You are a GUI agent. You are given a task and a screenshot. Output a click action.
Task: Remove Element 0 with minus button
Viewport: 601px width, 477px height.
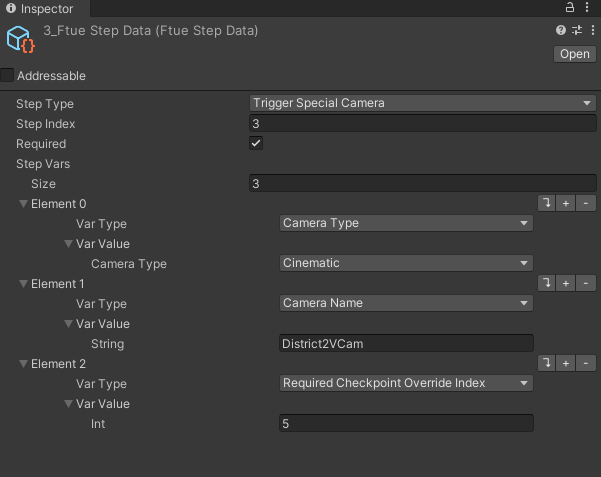click(x=586, y=203)
